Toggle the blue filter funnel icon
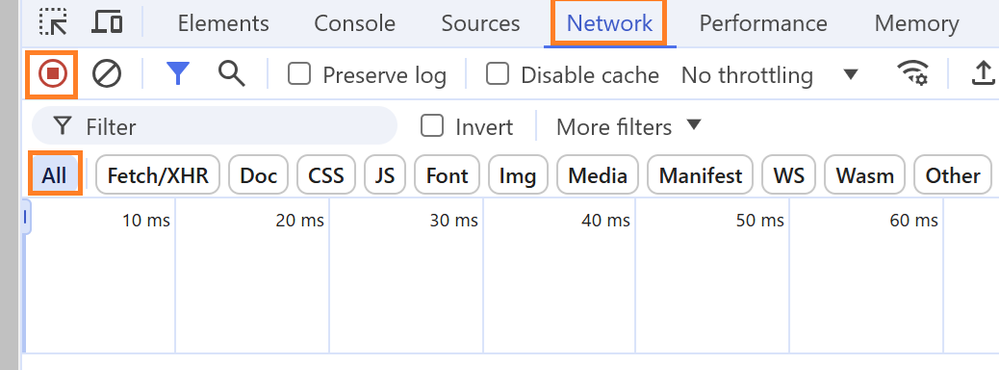 click(178, 74)
